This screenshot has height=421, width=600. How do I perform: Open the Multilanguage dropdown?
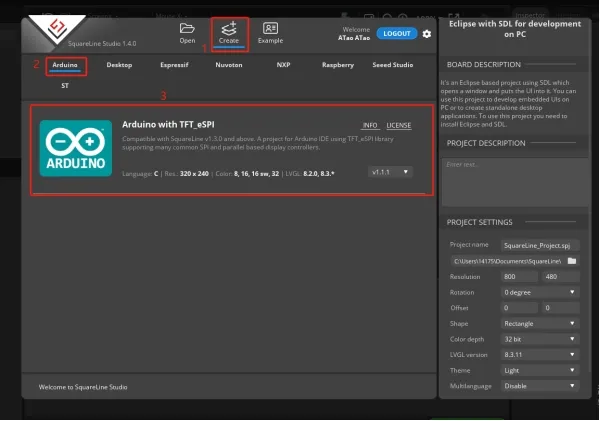541,385
